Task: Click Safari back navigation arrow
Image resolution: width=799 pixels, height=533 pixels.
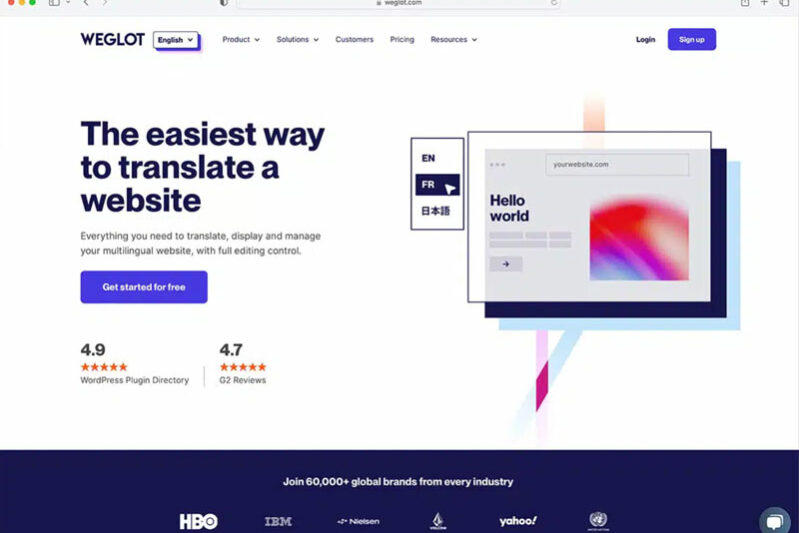Action: pyautogui.click(x=86, y=4)
